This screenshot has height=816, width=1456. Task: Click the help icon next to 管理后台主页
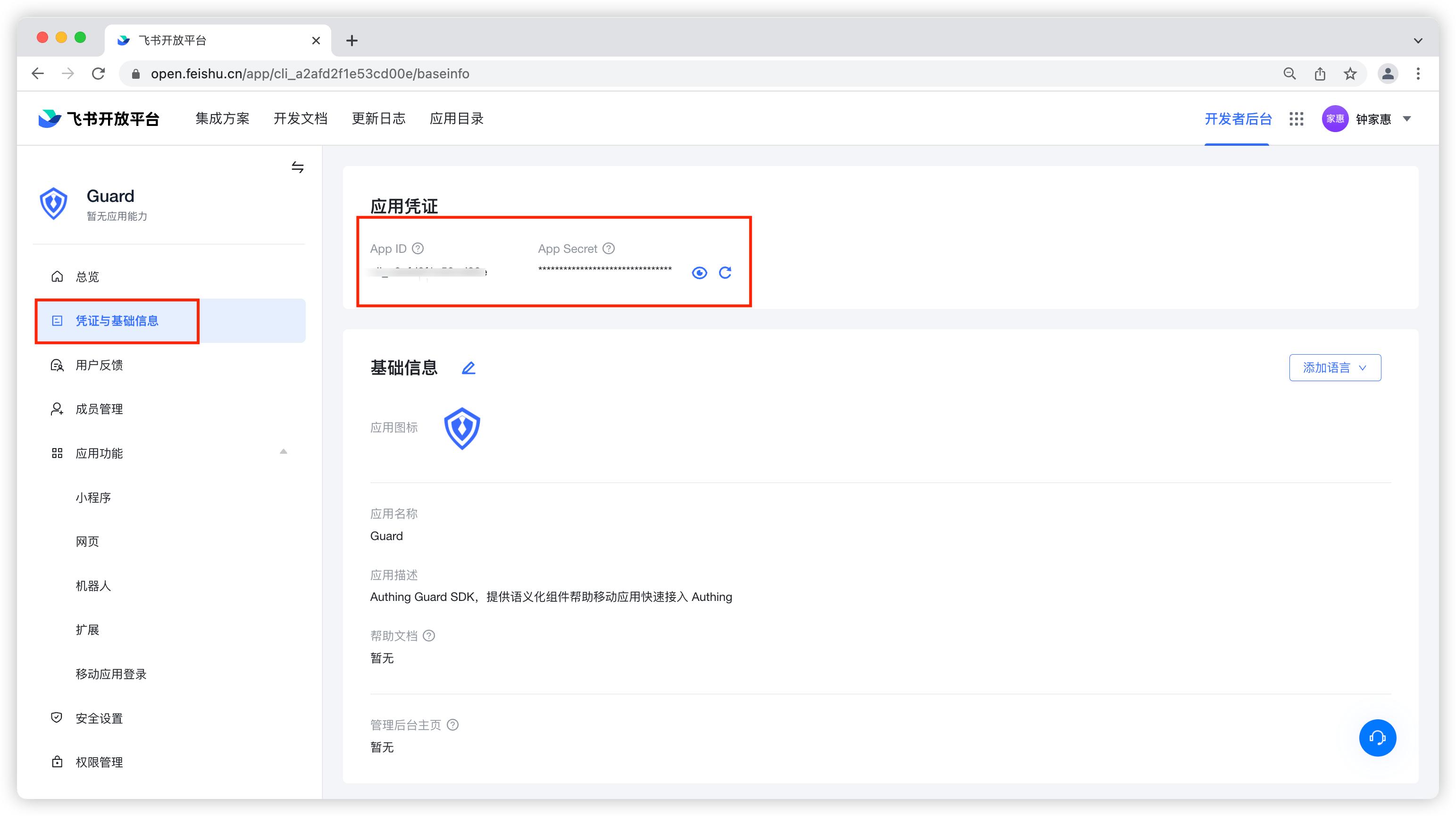[453, 724]
